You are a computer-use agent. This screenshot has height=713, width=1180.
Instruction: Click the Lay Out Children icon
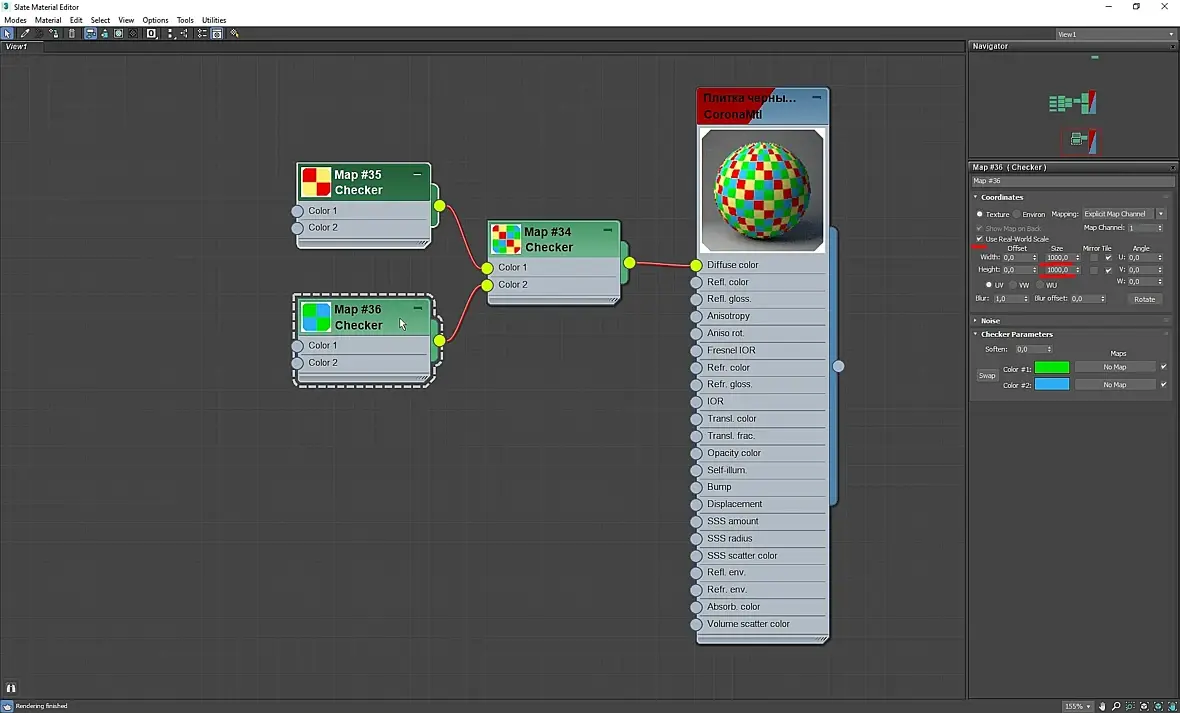pos(184,33)
